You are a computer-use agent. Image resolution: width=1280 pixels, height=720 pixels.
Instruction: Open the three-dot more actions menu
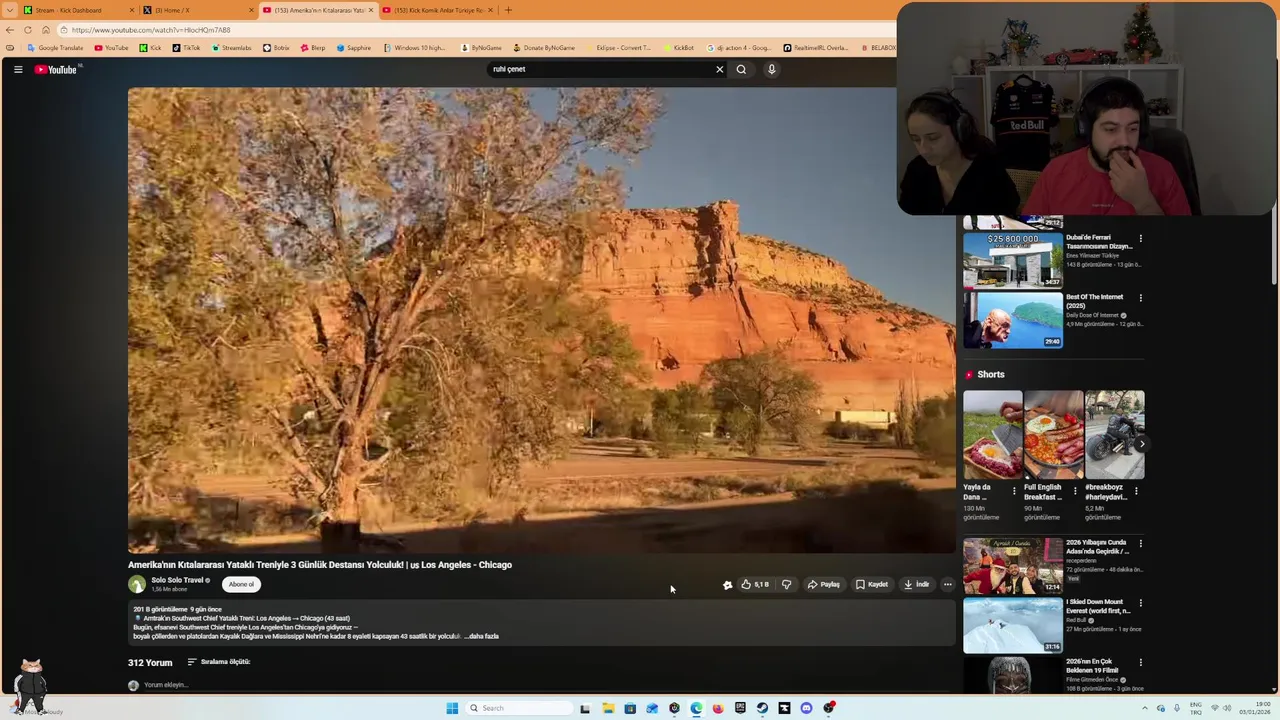(x=948, y=584)
